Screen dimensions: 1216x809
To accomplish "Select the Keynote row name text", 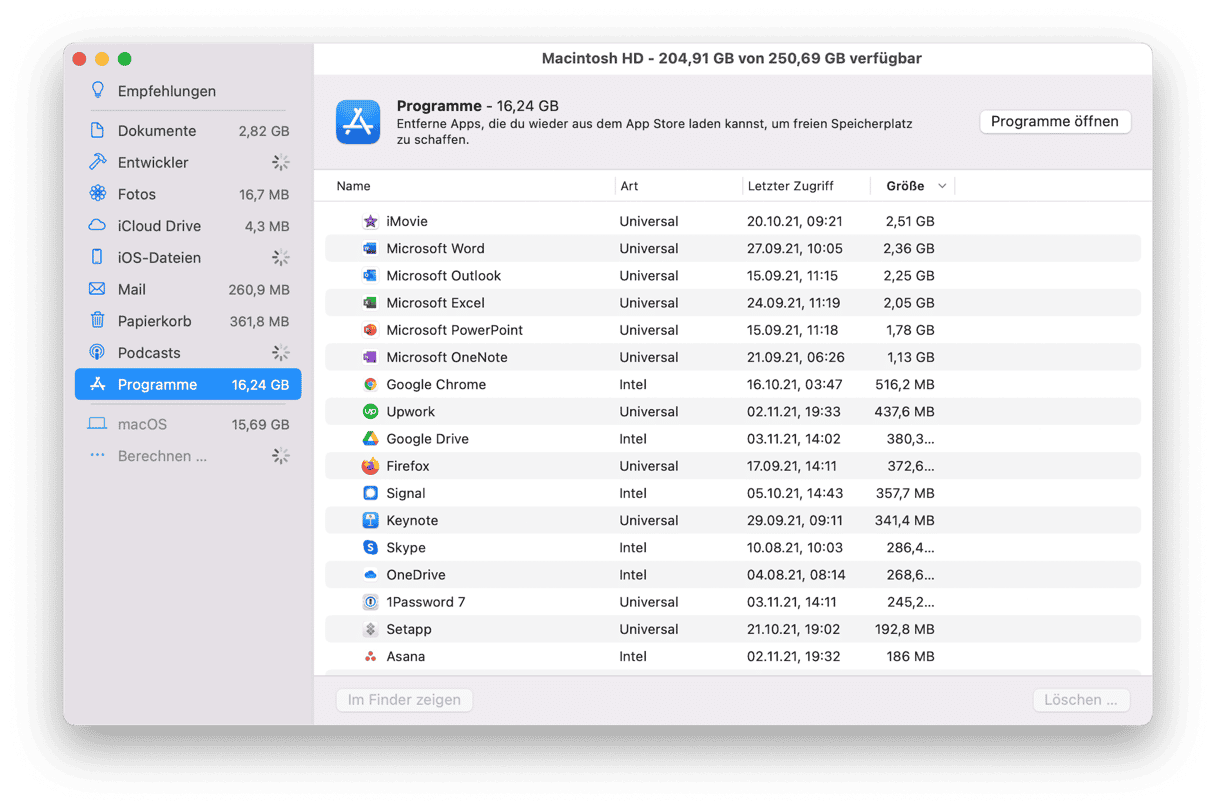I will 412,520.
